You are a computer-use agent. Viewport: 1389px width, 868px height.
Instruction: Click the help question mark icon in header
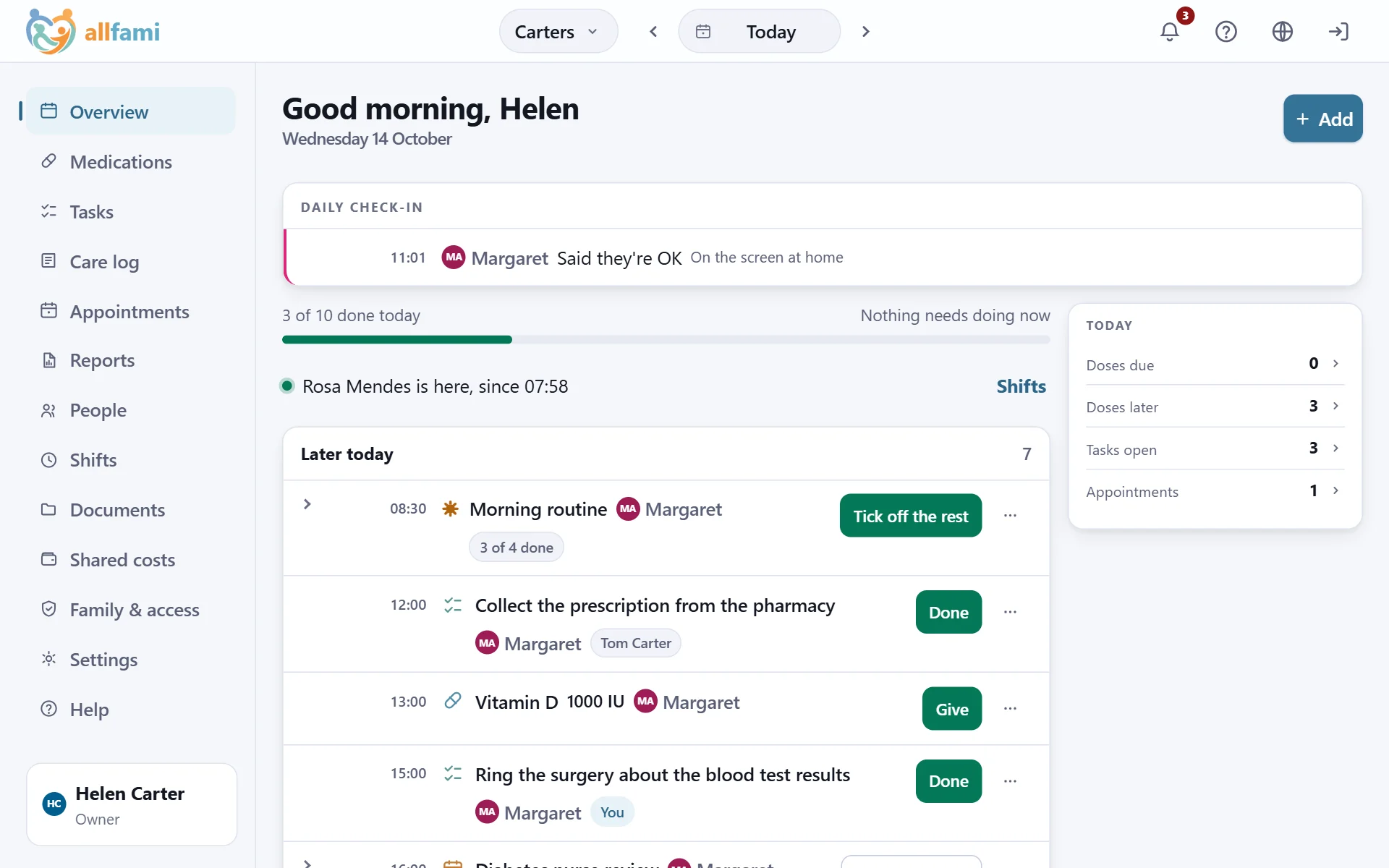point(1226,32)
